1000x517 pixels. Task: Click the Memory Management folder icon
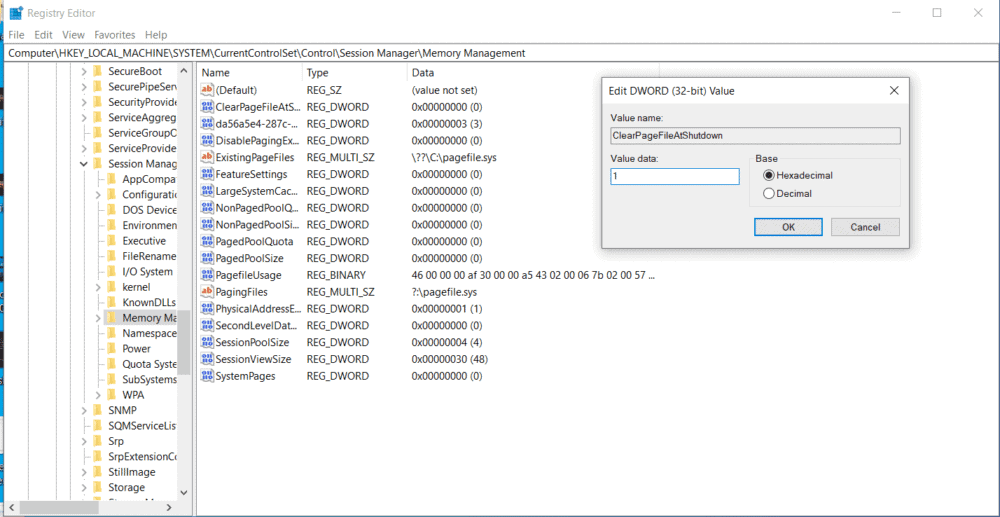[112, 318]
